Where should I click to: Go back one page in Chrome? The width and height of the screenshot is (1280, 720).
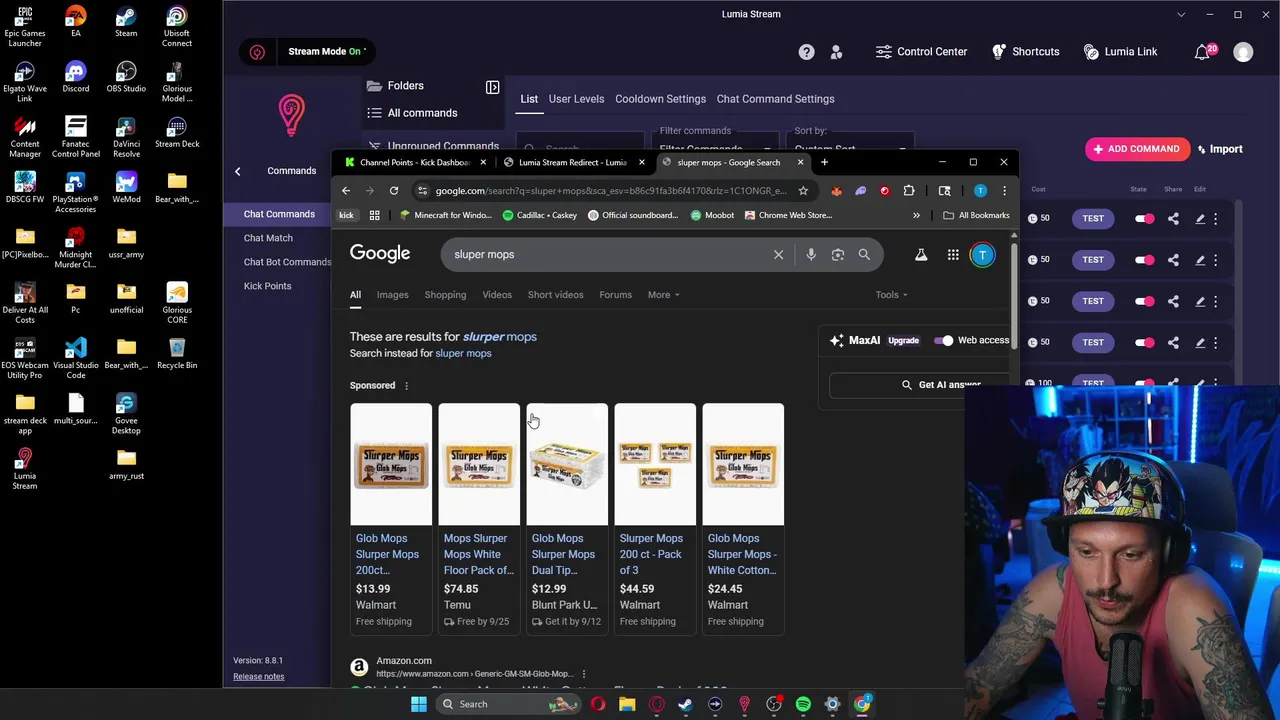click(x=346, y=191)
